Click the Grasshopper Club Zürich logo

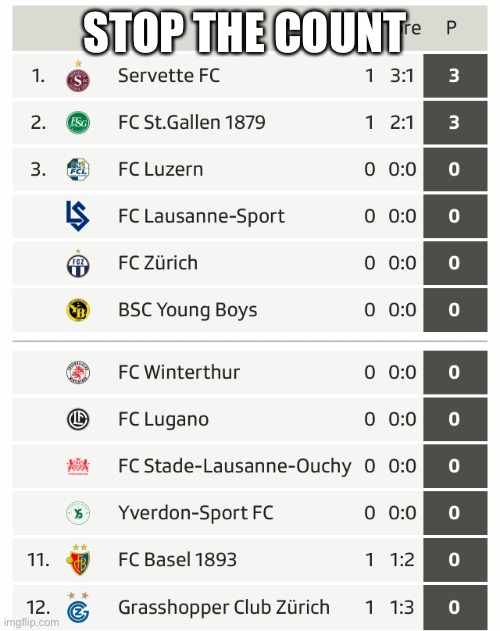pyautogui.click(x=78, y=608)
